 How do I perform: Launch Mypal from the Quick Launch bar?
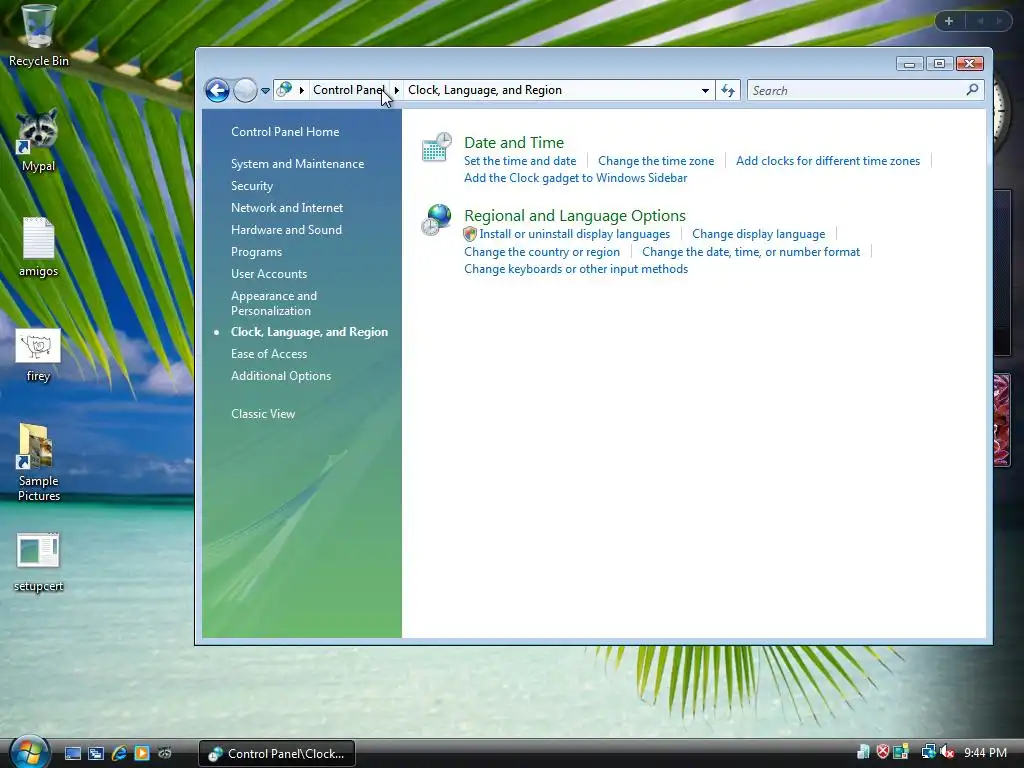(x=165, y=754)
